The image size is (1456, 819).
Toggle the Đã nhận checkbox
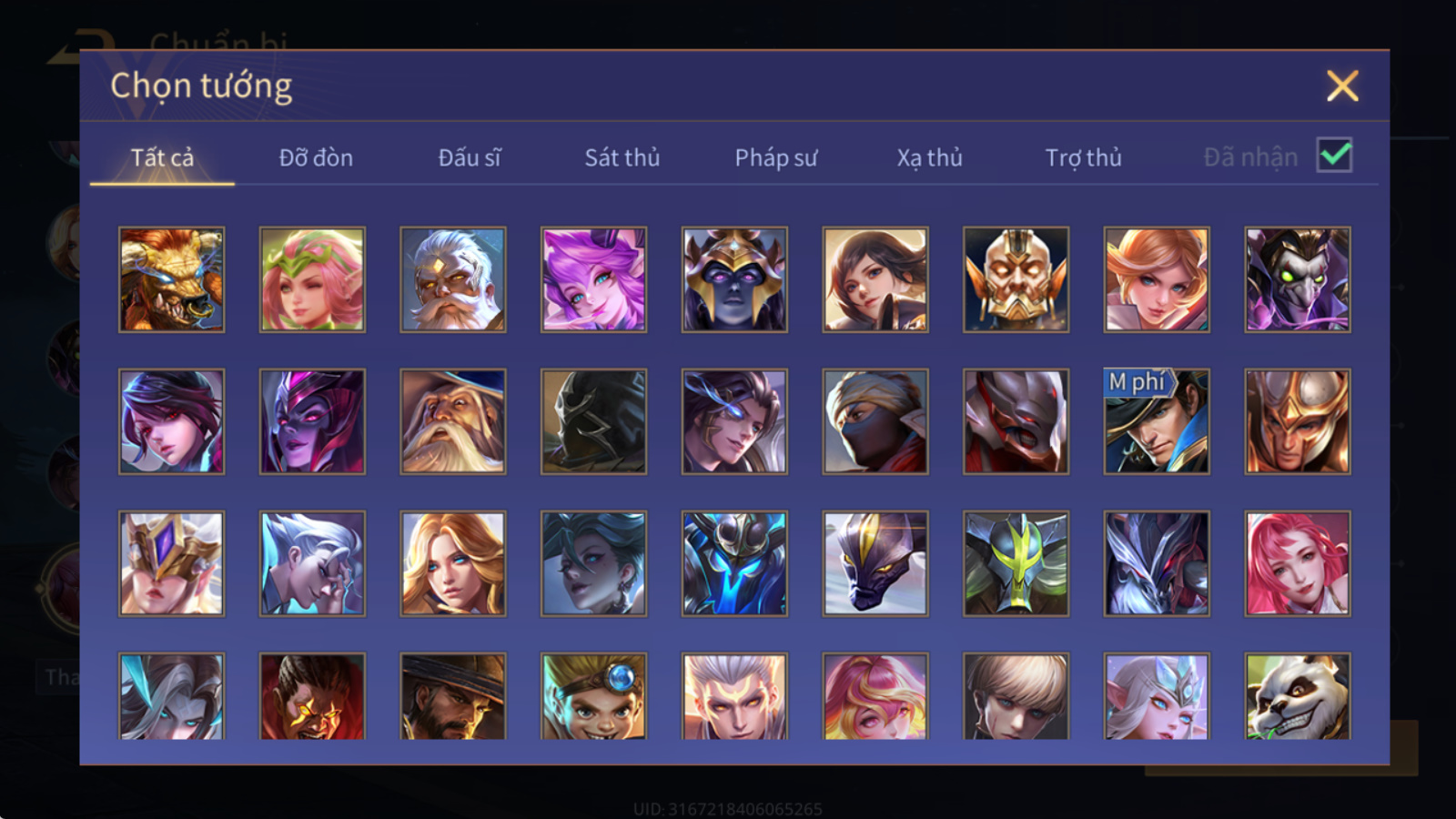pos(1334,156)
